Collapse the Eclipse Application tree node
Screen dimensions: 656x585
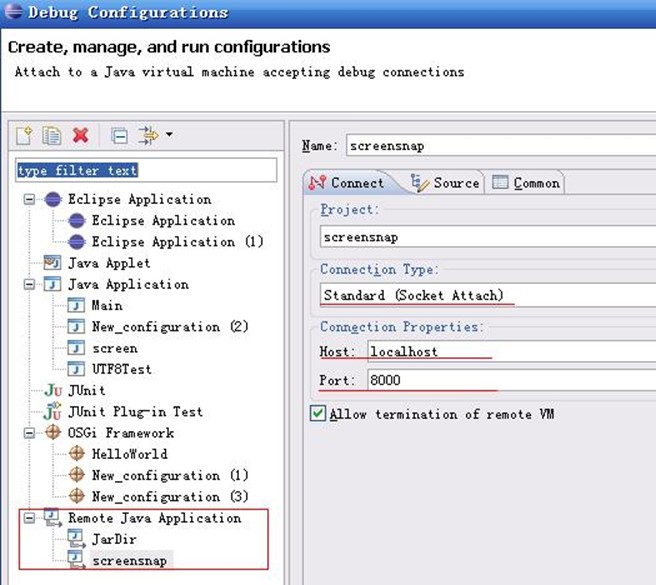(30, 200)
